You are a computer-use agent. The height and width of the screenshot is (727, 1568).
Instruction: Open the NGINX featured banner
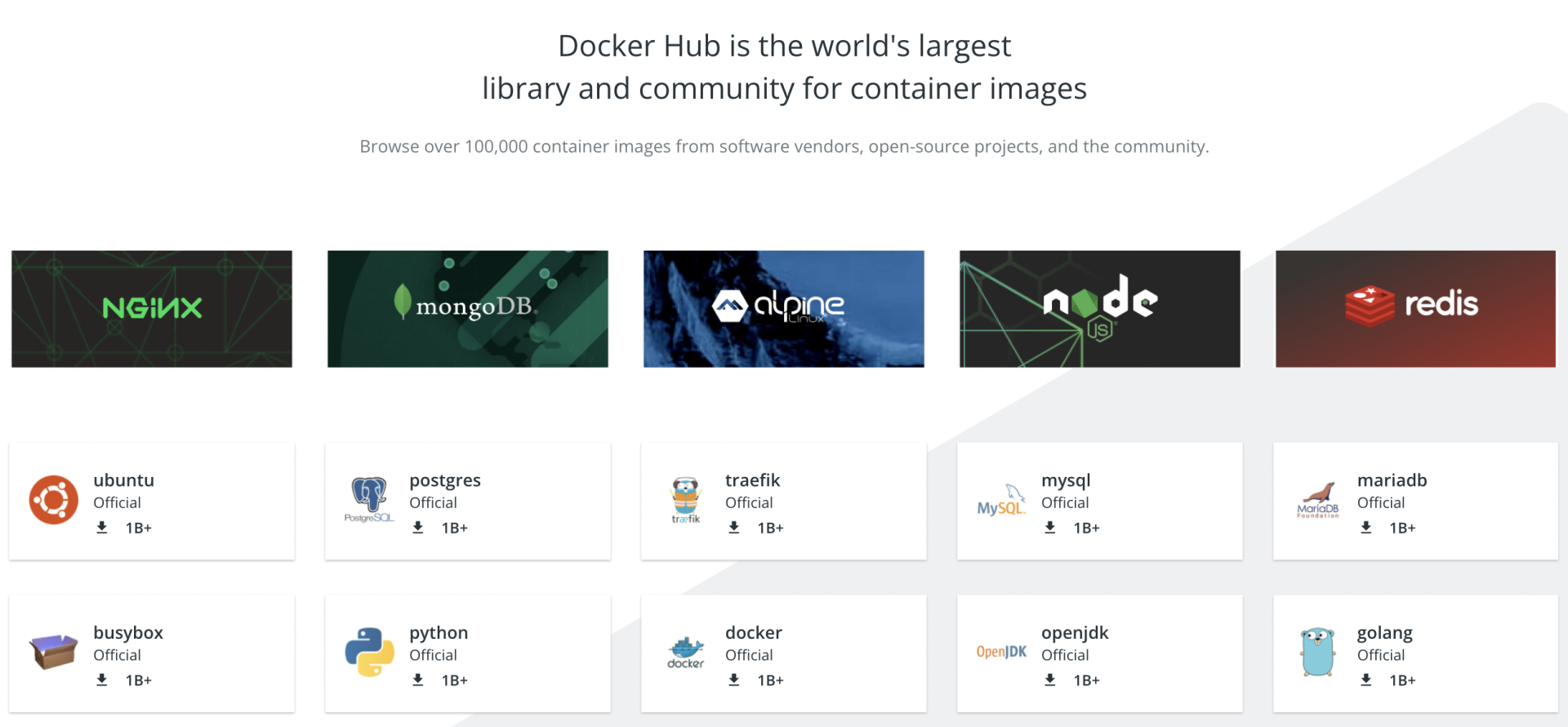[x=152, y=309]
